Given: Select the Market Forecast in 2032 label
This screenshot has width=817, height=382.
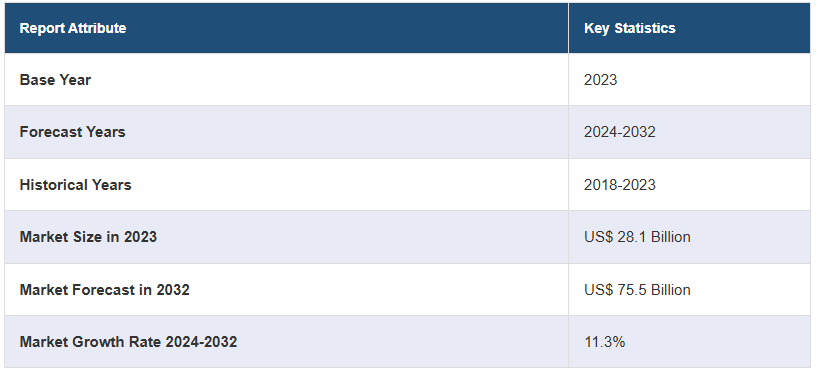Looking at the screenshot, I should 105,290.
